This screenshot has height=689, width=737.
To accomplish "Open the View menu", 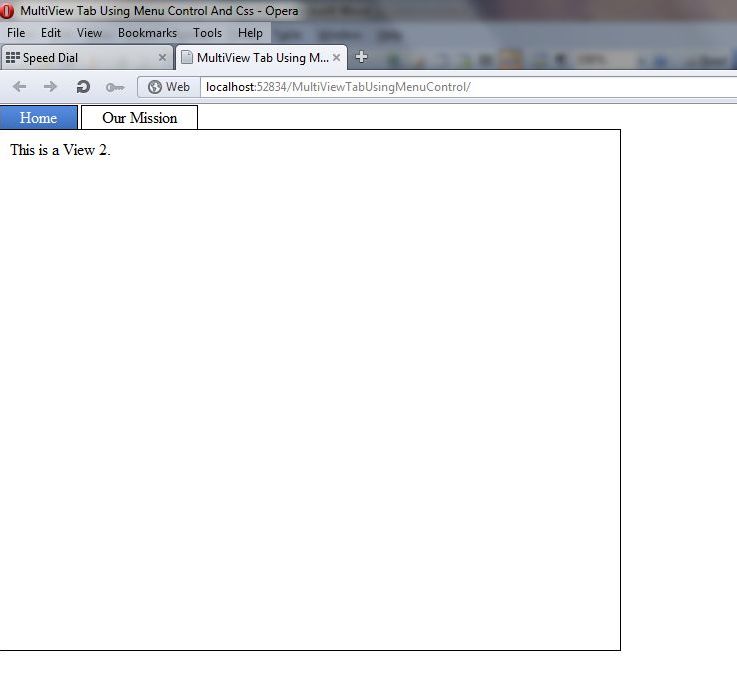I will coord(89,33).
